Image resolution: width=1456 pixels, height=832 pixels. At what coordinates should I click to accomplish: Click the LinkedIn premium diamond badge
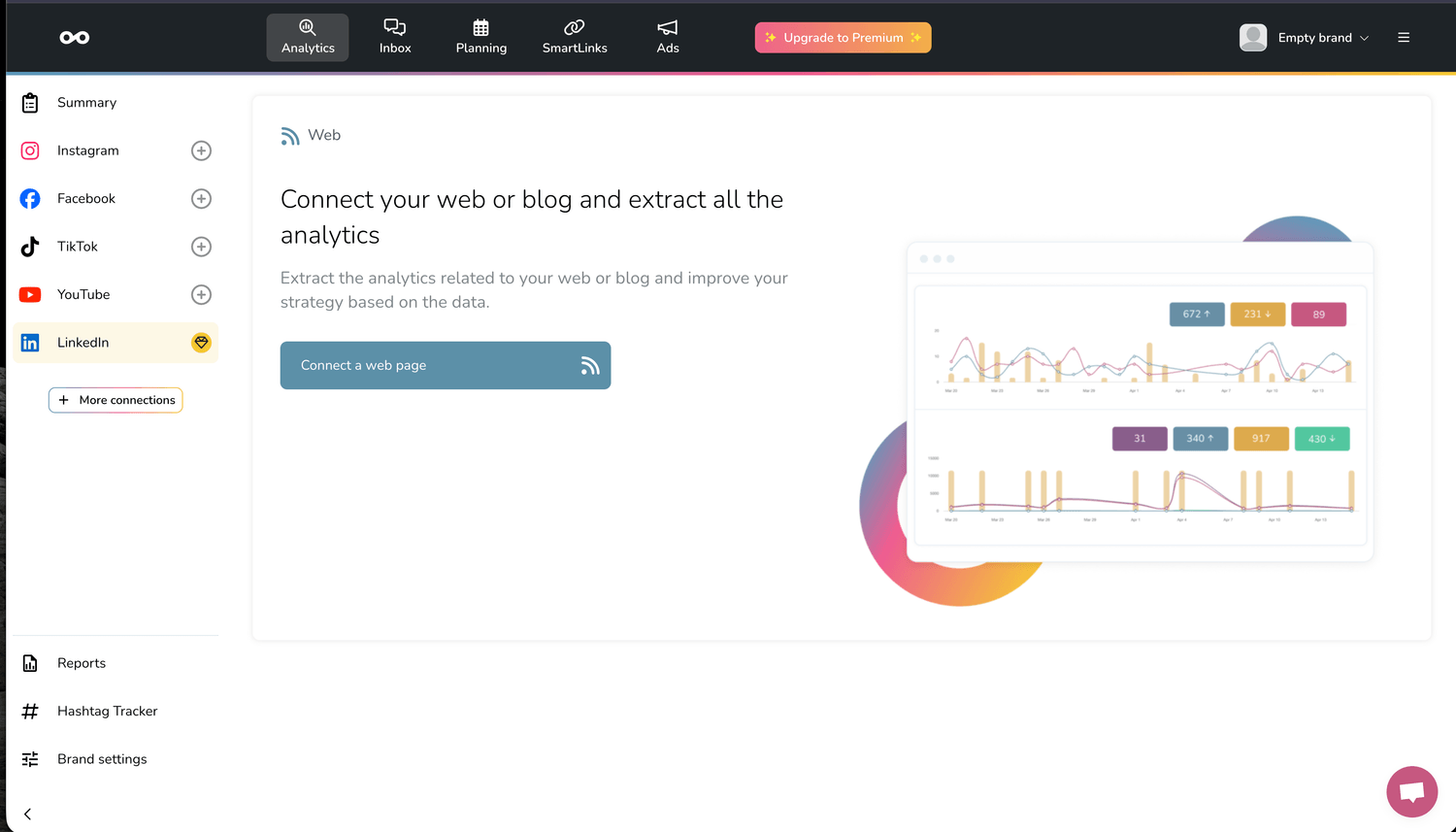(x=201, y=343)
